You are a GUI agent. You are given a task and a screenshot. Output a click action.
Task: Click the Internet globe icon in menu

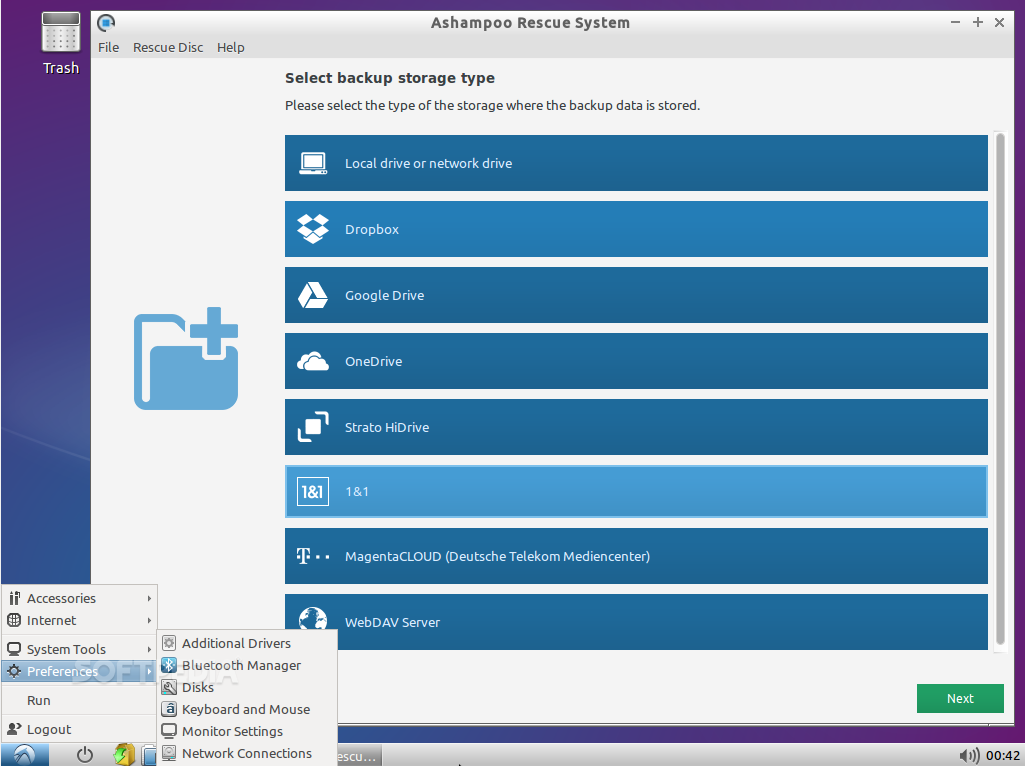(x=14, y=620)
